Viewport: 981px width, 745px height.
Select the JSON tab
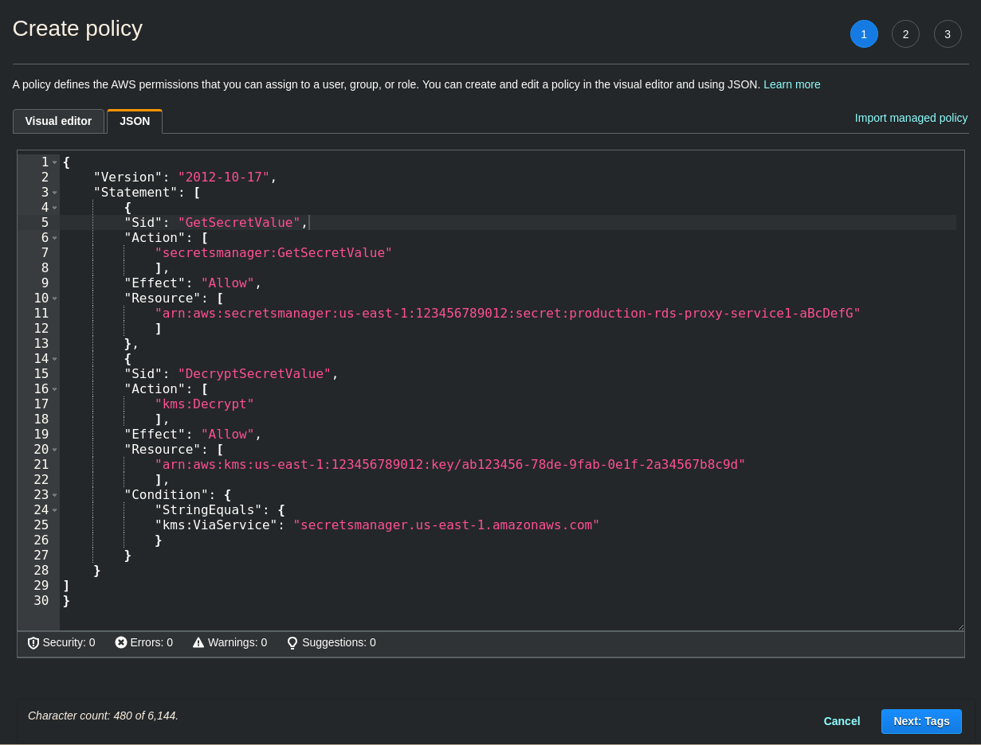click(134, 121)
